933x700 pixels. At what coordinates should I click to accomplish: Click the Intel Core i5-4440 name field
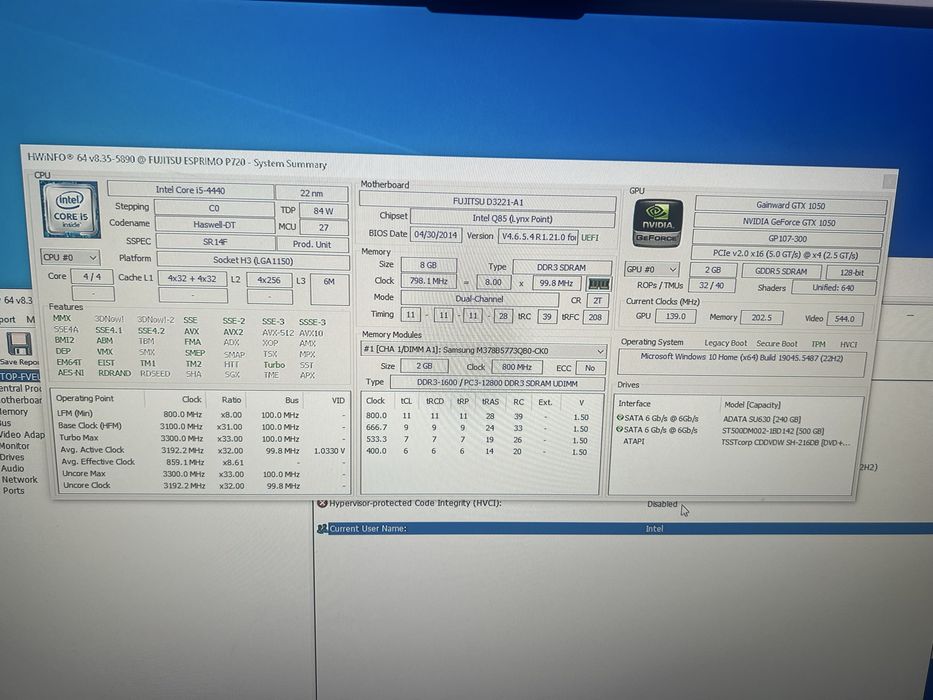coord(190,190)
